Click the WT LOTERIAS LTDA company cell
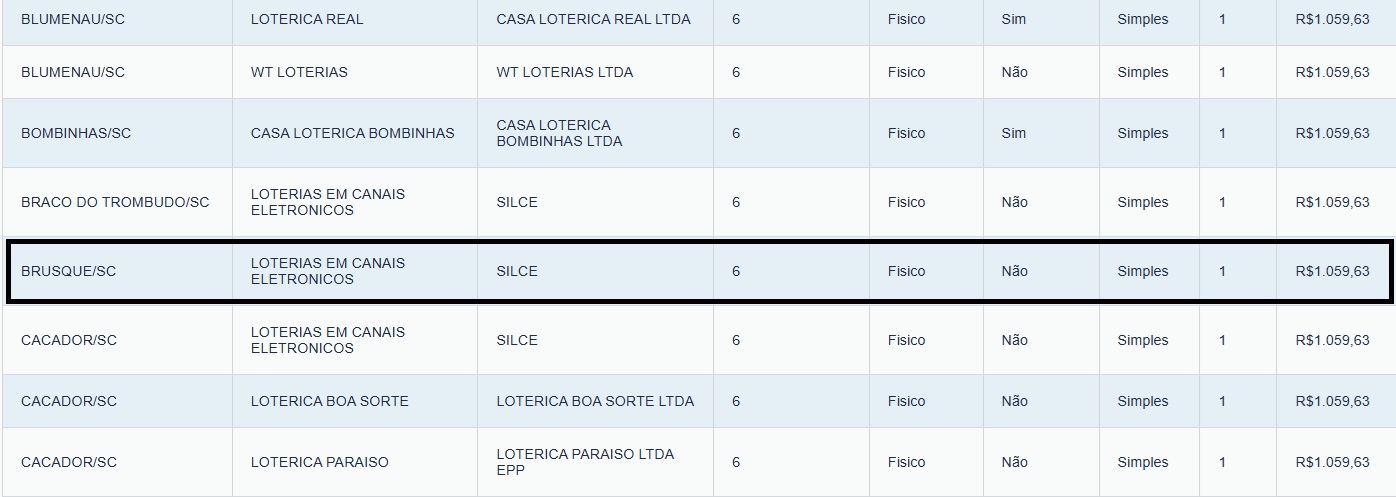The width and height of the screenshot is (1396, 497). (564, 72)
